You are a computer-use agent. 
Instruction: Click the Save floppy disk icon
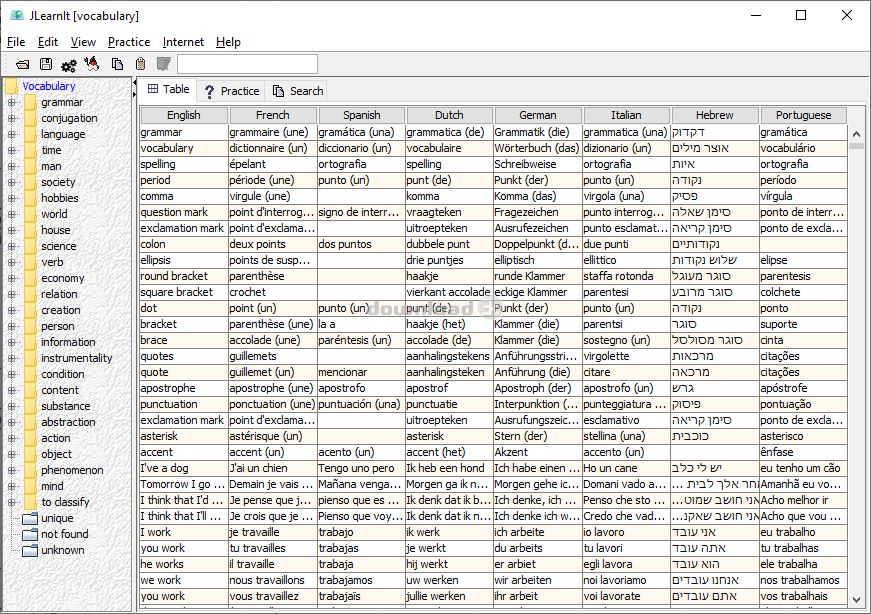coord(44,65)
